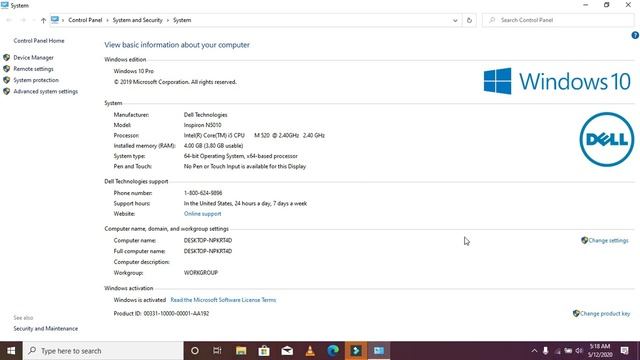The width and height of the screenshot is (640, 360).
Task: Click shield icon beside System protection
Action: tap(7, 80)
